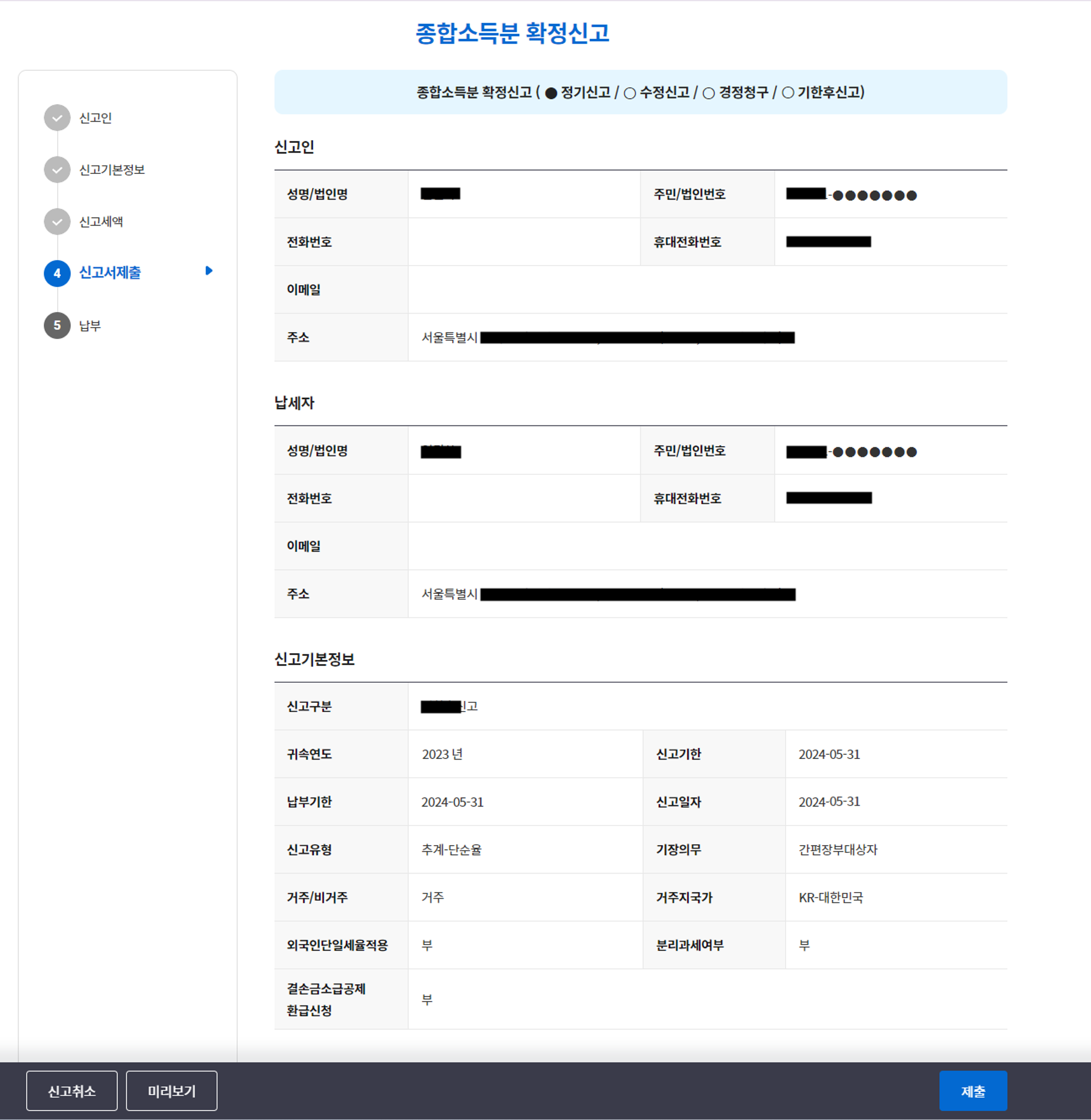Click the 거주지국가 value KR-대한민국

point(831,897)
